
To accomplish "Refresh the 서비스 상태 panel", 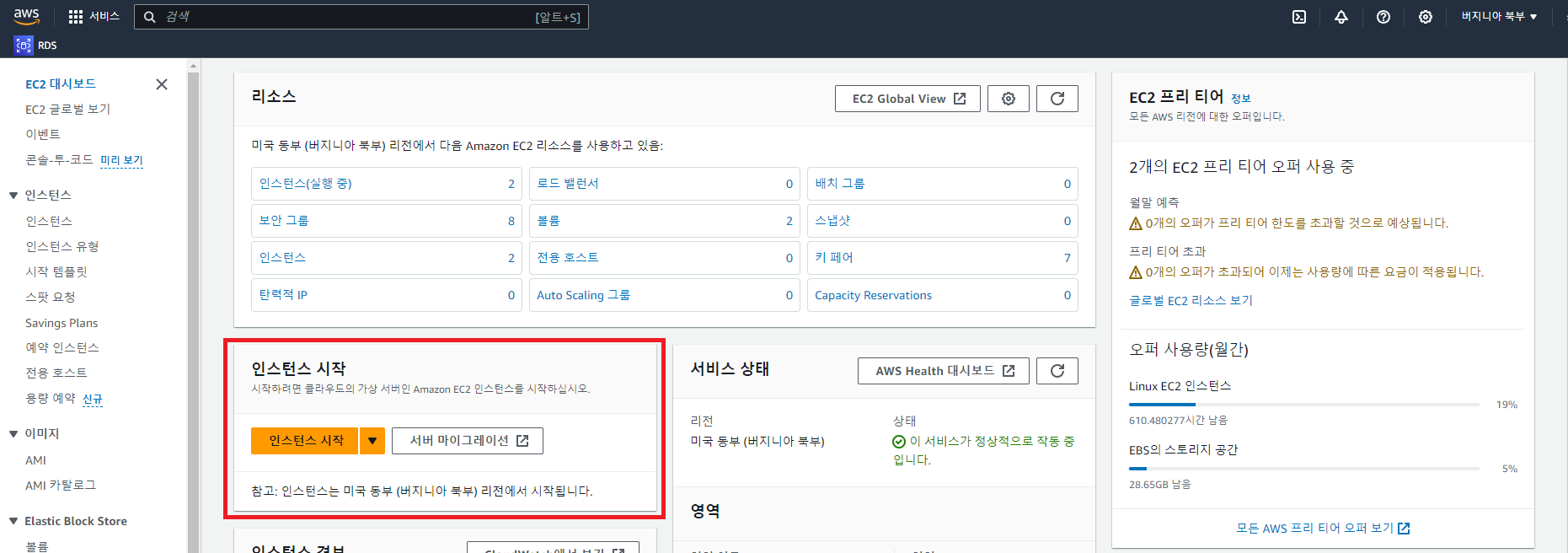I will click(1057, 371).
